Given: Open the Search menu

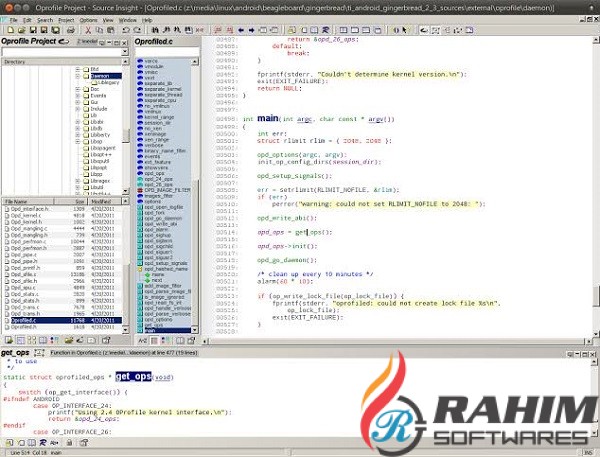Looking at the screenshot, I should pos(45,20).
